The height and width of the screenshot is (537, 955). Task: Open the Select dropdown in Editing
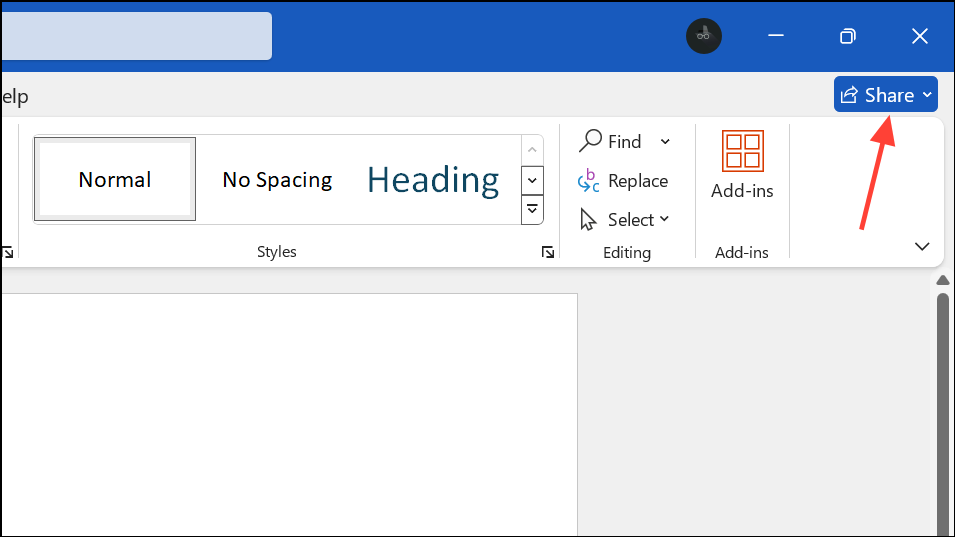[625, 220]
